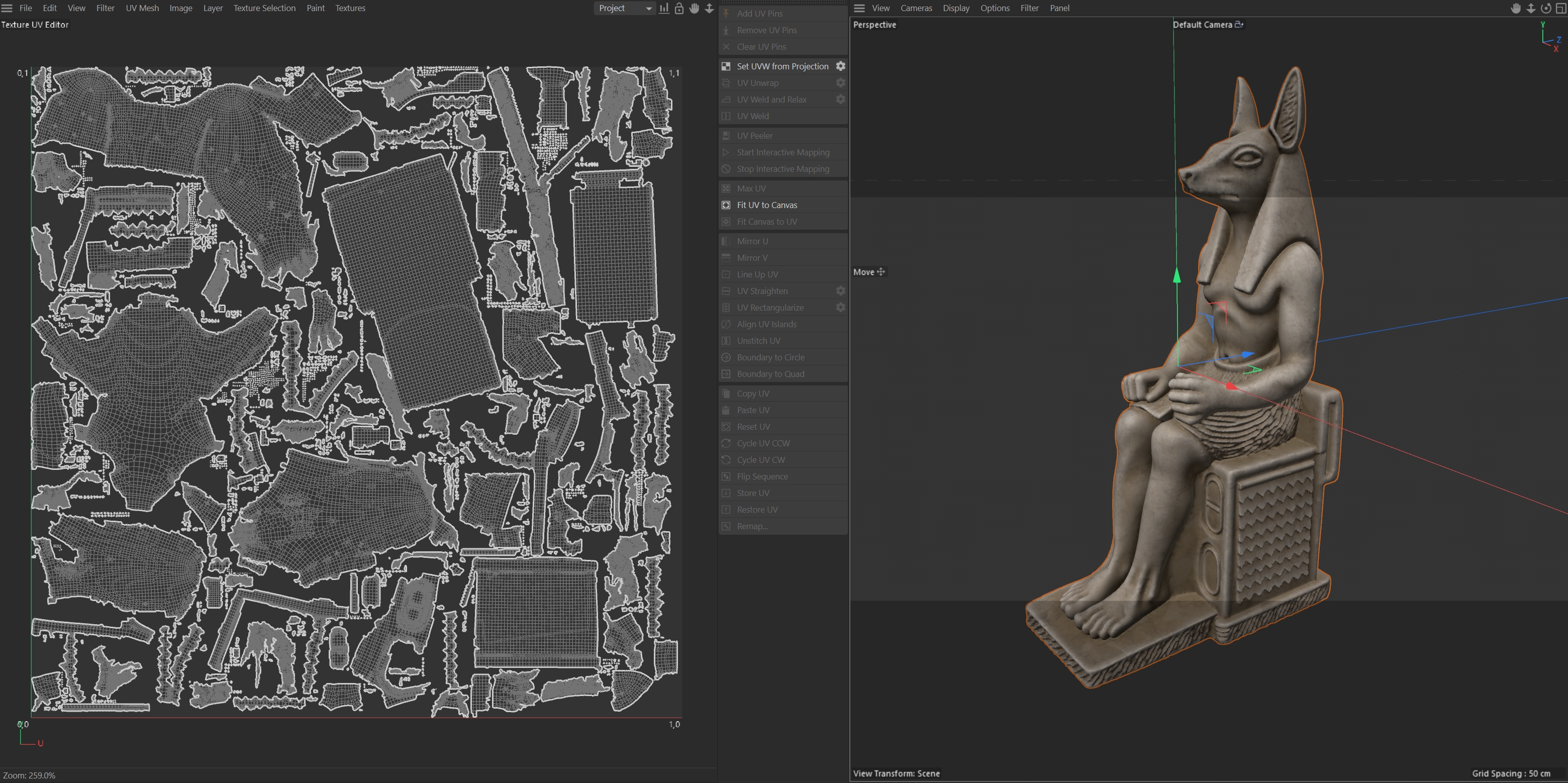This screenshot has width=1568, height=783.
Task: Click Set UVW from Projection command
Action: [x=782, y=66]
